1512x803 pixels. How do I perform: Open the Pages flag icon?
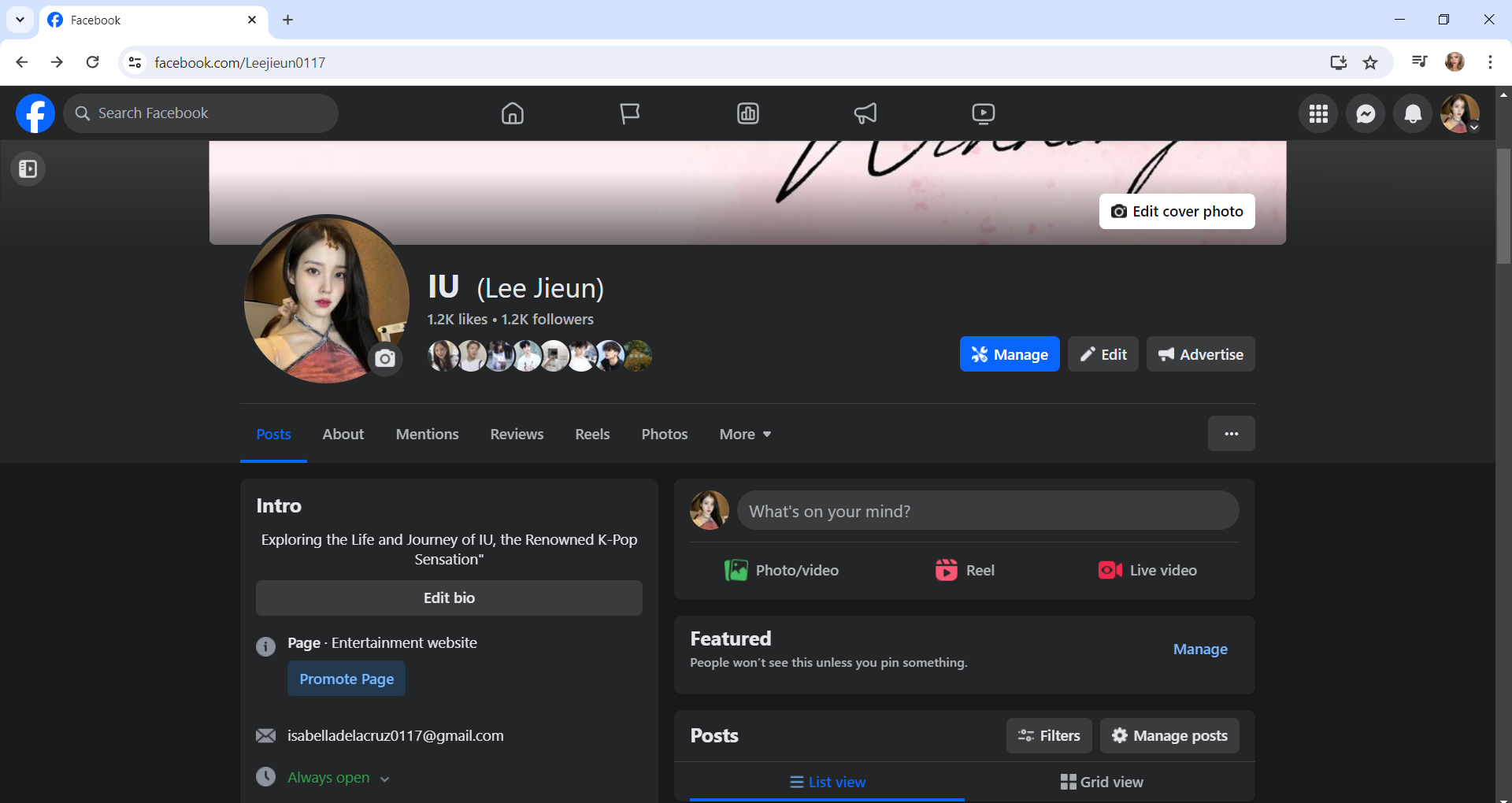point(630,113)
